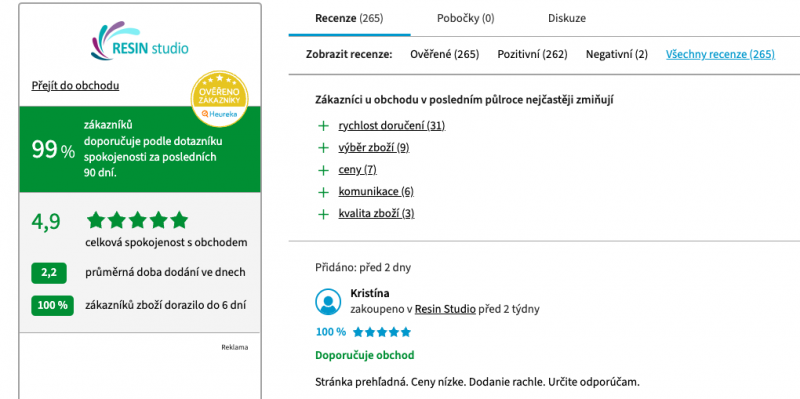Click the reviewer name Kristína
Viewport: 800px width, 399px height.
370,293
